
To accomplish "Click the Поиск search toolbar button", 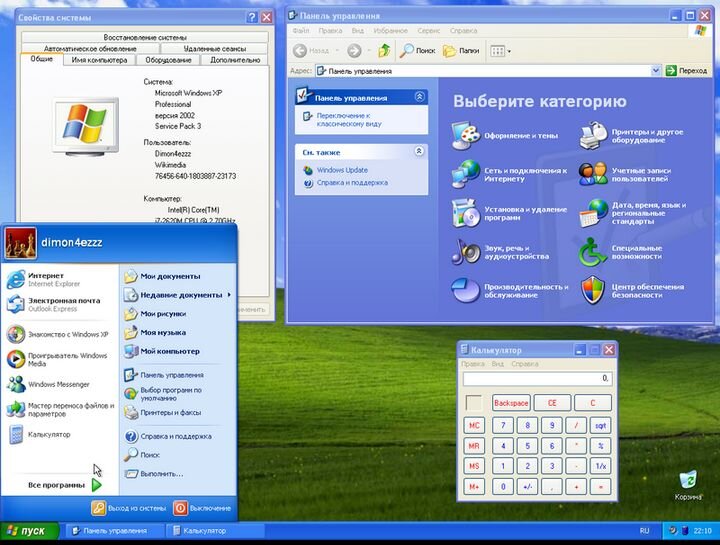I will click(417, 51).
